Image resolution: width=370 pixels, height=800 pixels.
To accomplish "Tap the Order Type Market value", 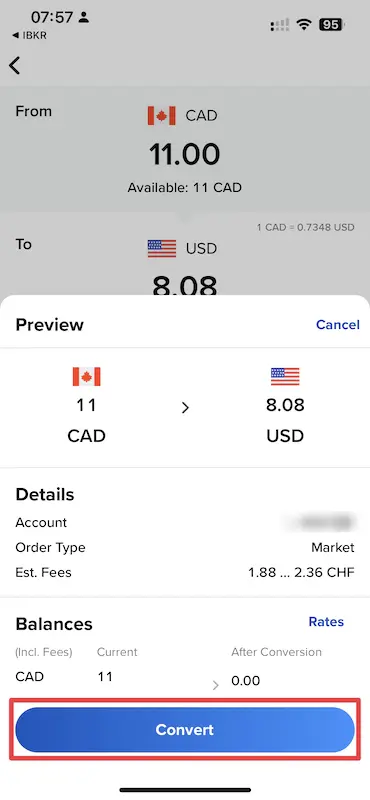I will [x=333, y=547].
